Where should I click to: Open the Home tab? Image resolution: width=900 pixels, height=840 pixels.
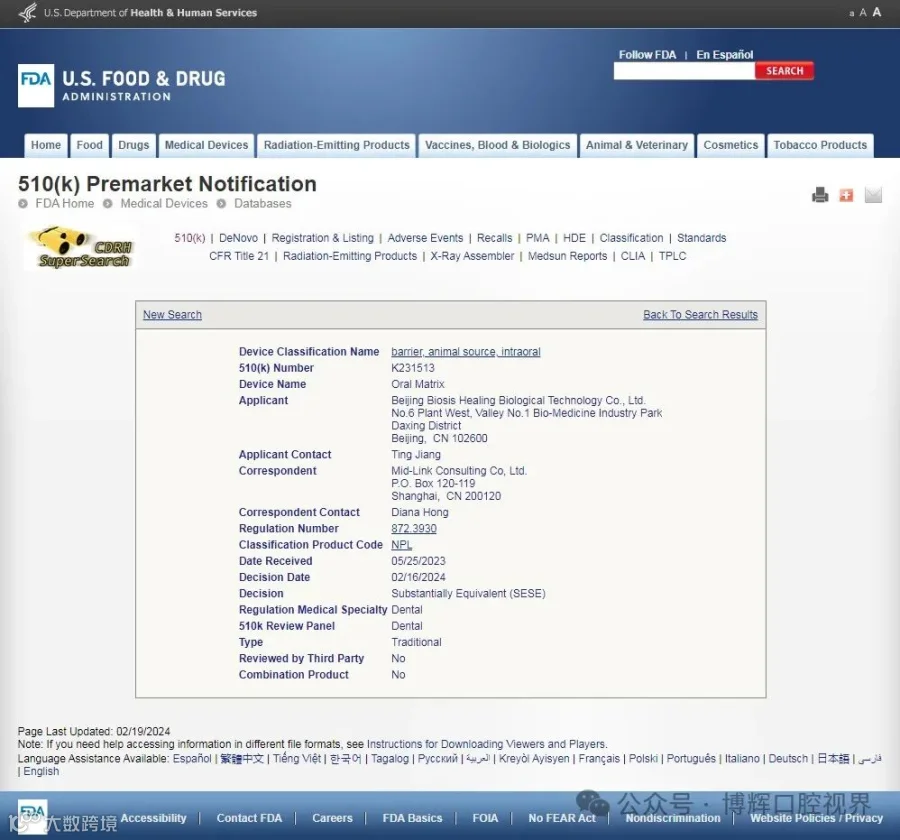[x=46, y=145]
